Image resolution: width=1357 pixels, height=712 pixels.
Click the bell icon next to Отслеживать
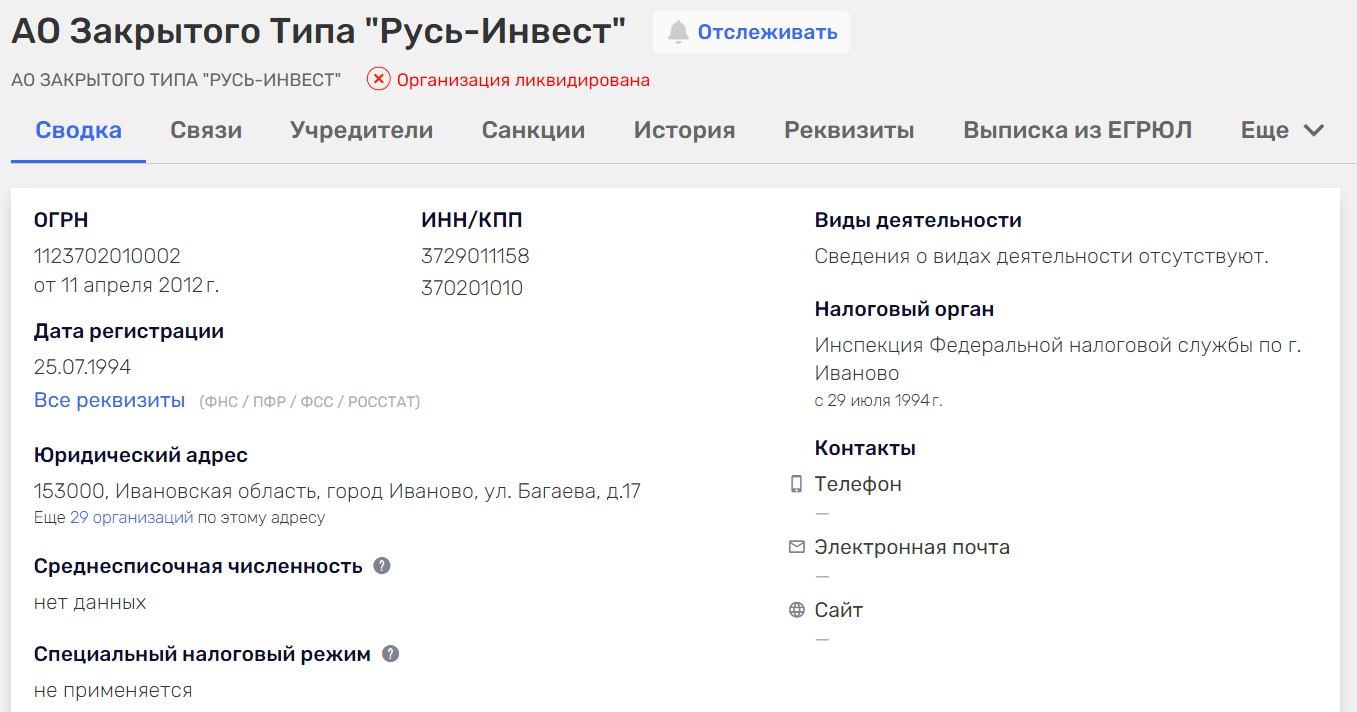pyautogui.click(x=678, y=32)
